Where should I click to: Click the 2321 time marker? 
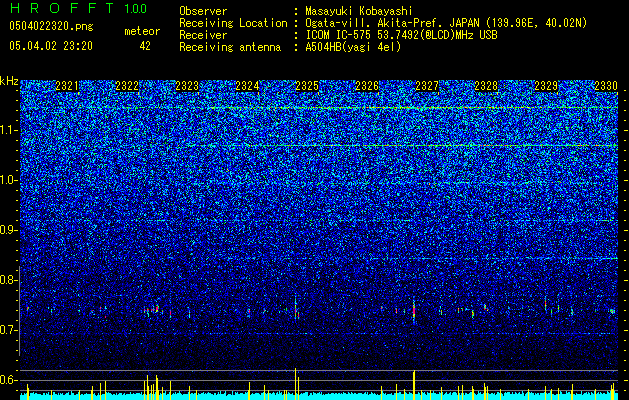pos(67,86)
